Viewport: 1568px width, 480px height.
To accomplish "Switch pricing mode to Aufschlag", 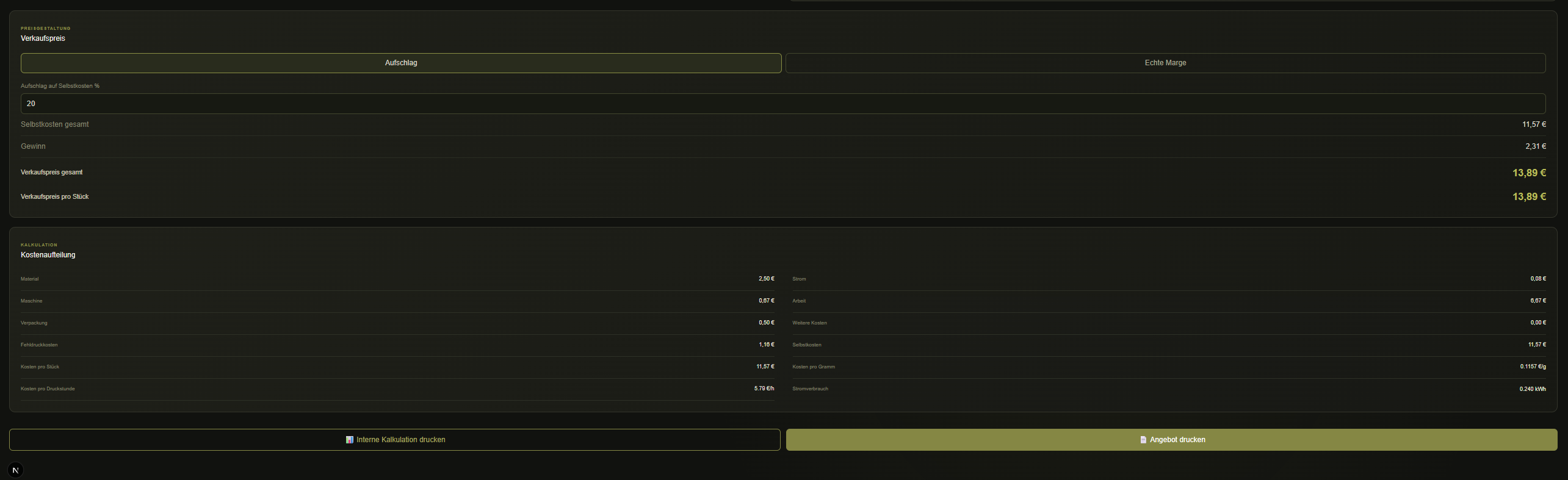I will (x=401, y=63).
